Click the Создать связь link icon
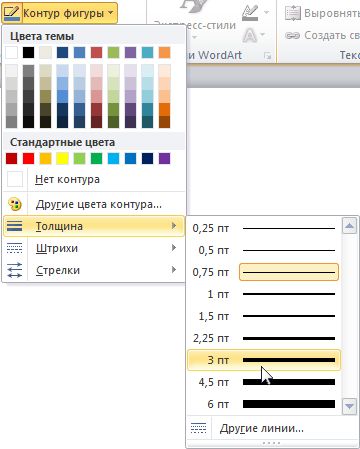360x449 pixels. click(293, 35)
